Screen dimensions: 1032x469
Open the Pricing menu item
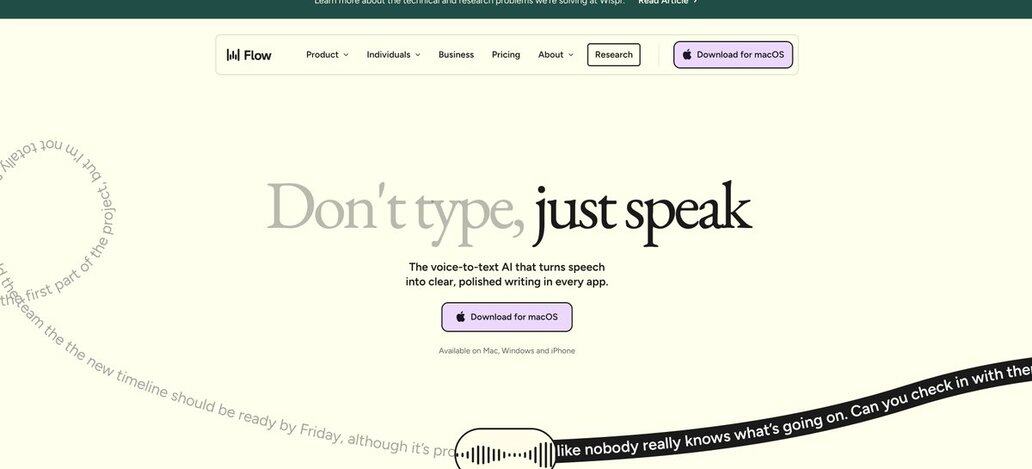(x=506, y=55)
